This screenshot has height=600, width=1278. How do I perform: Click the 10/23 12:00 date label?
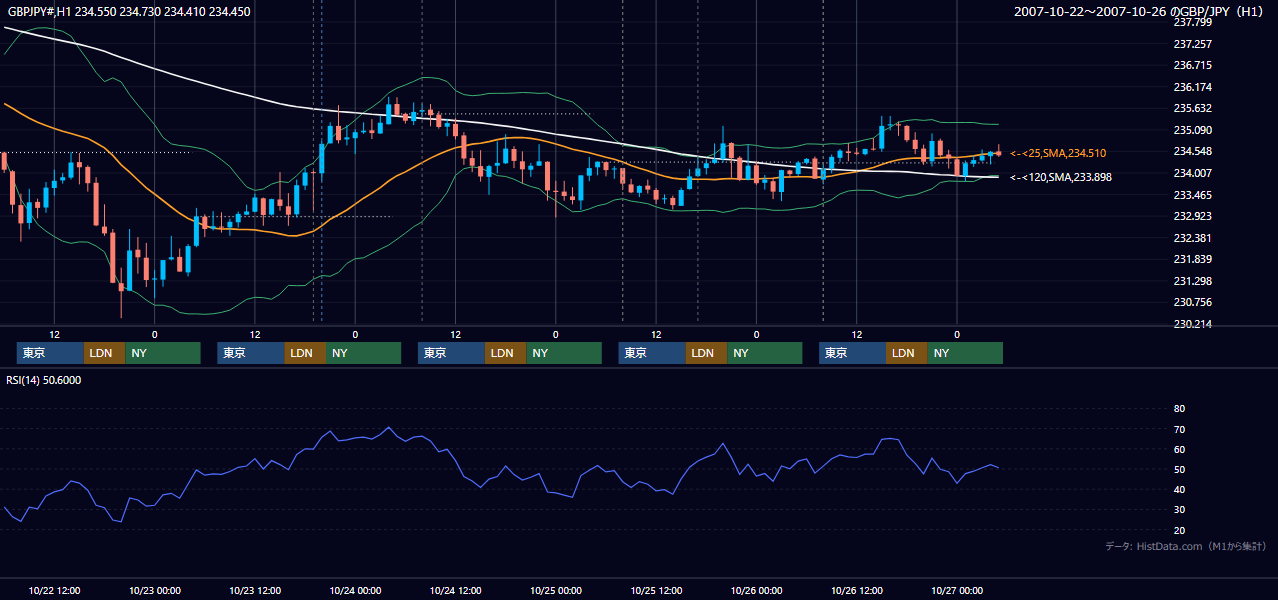tap(255, 590)
